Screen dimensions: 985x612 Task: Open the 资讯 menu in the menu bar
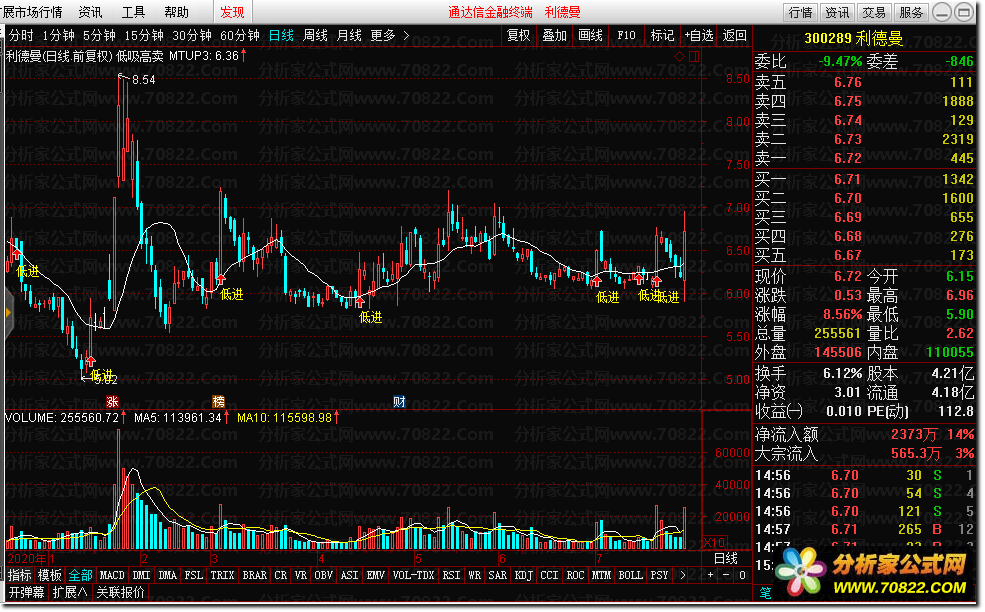click(x=90, y=12)
